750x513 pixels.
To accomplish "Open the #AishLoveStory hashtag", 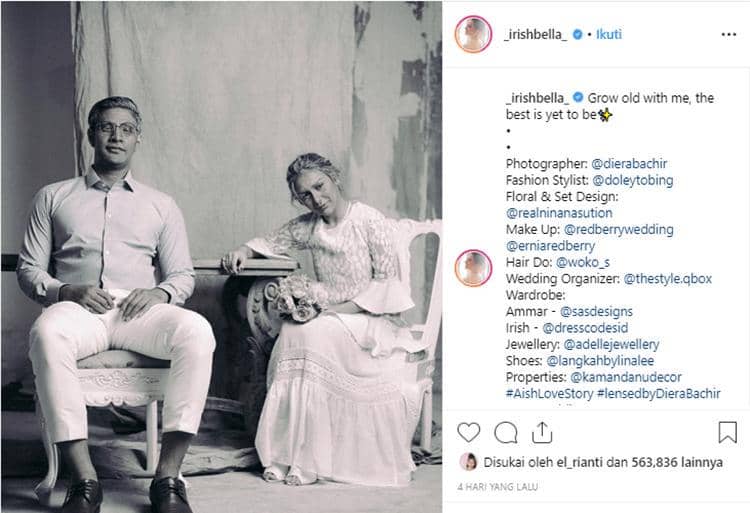I will 550,393.
